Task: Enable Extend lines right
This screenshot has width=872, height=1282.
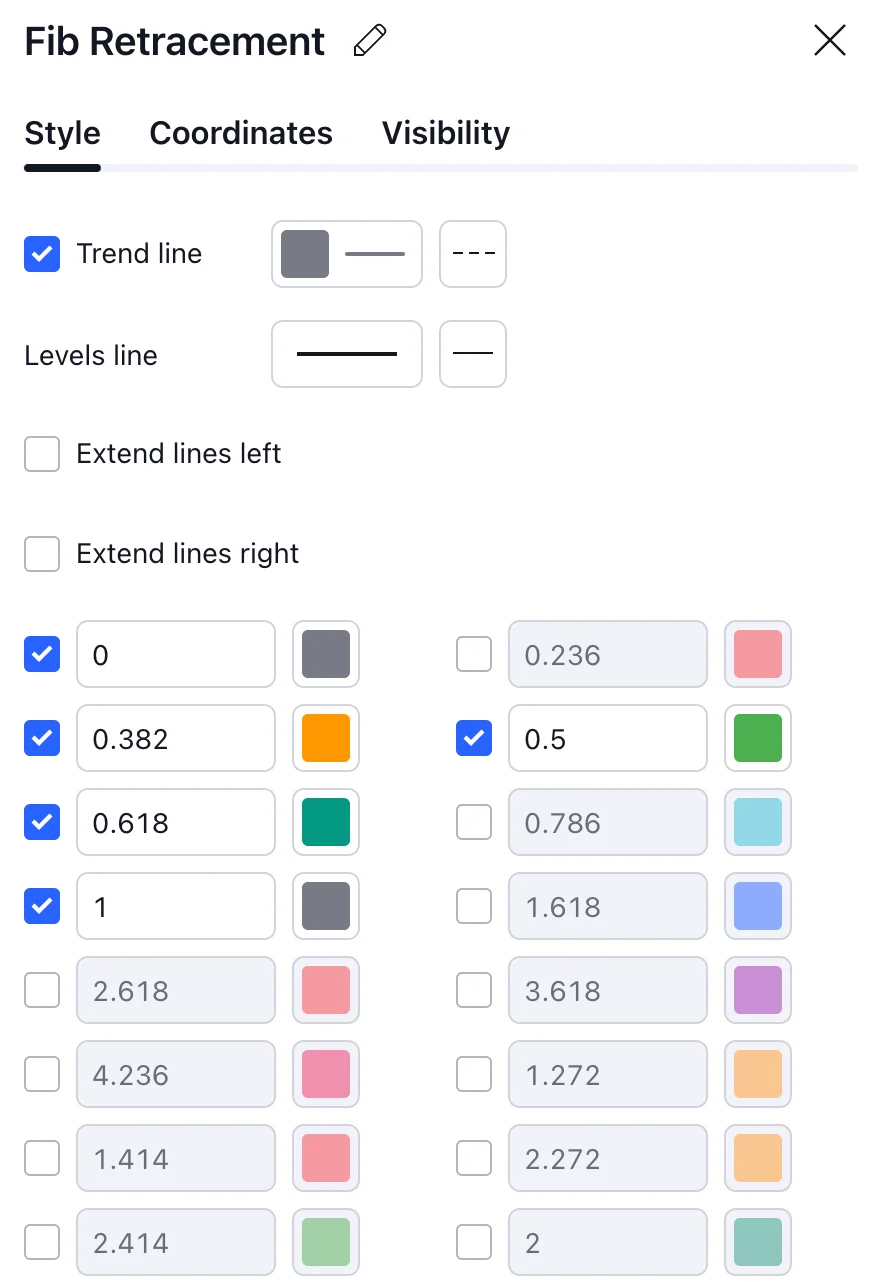Action: pos(42,554)
